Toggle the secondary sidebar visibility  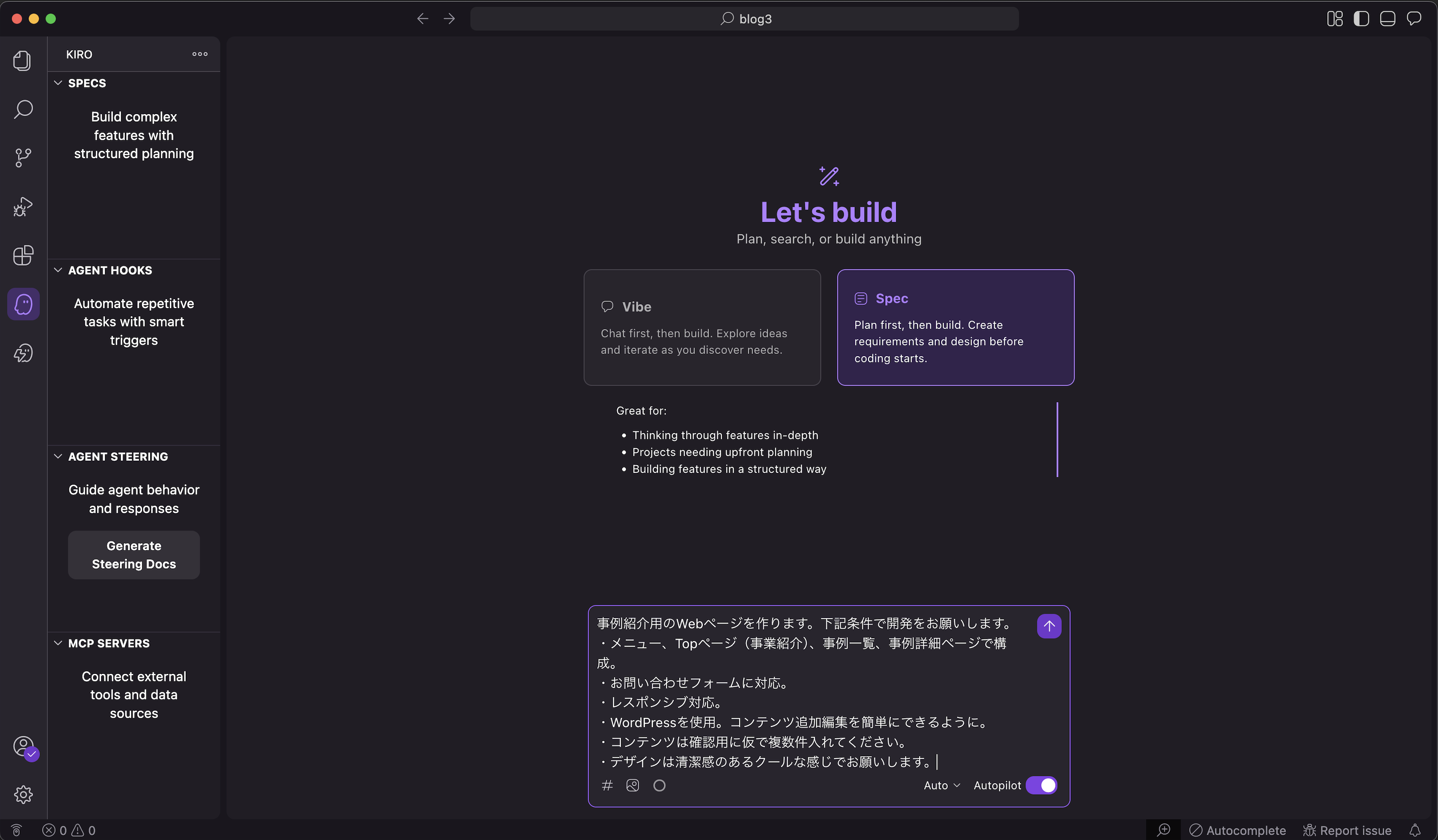click(1361, 18)
